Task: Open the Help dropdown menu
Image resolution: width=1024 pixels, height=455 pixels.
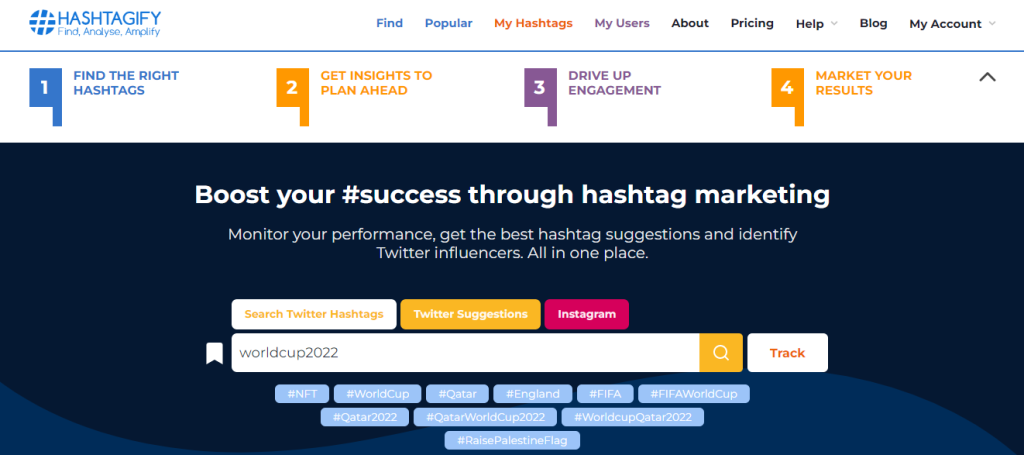Action: click(x=816, y=24)
